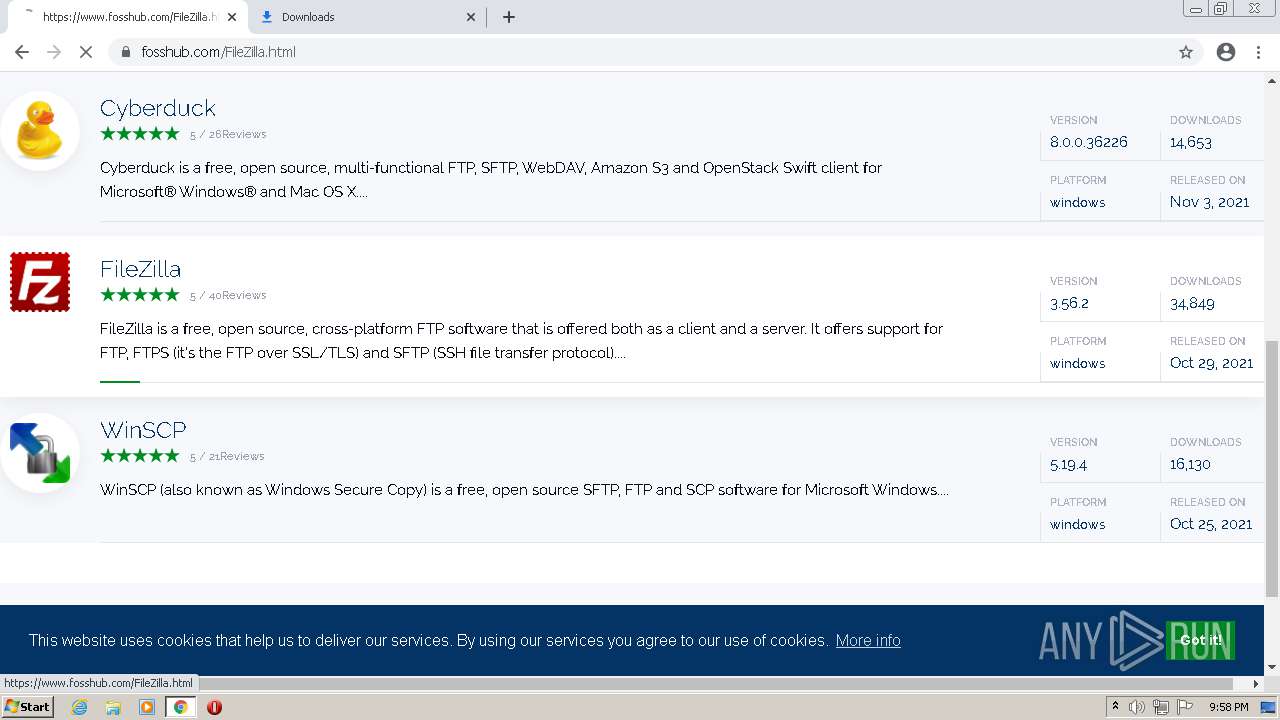The height and width of the screenshot is (720, 1280).
Task: Open the Chrome three-dot menu
Action: (x=1258, y=52)
